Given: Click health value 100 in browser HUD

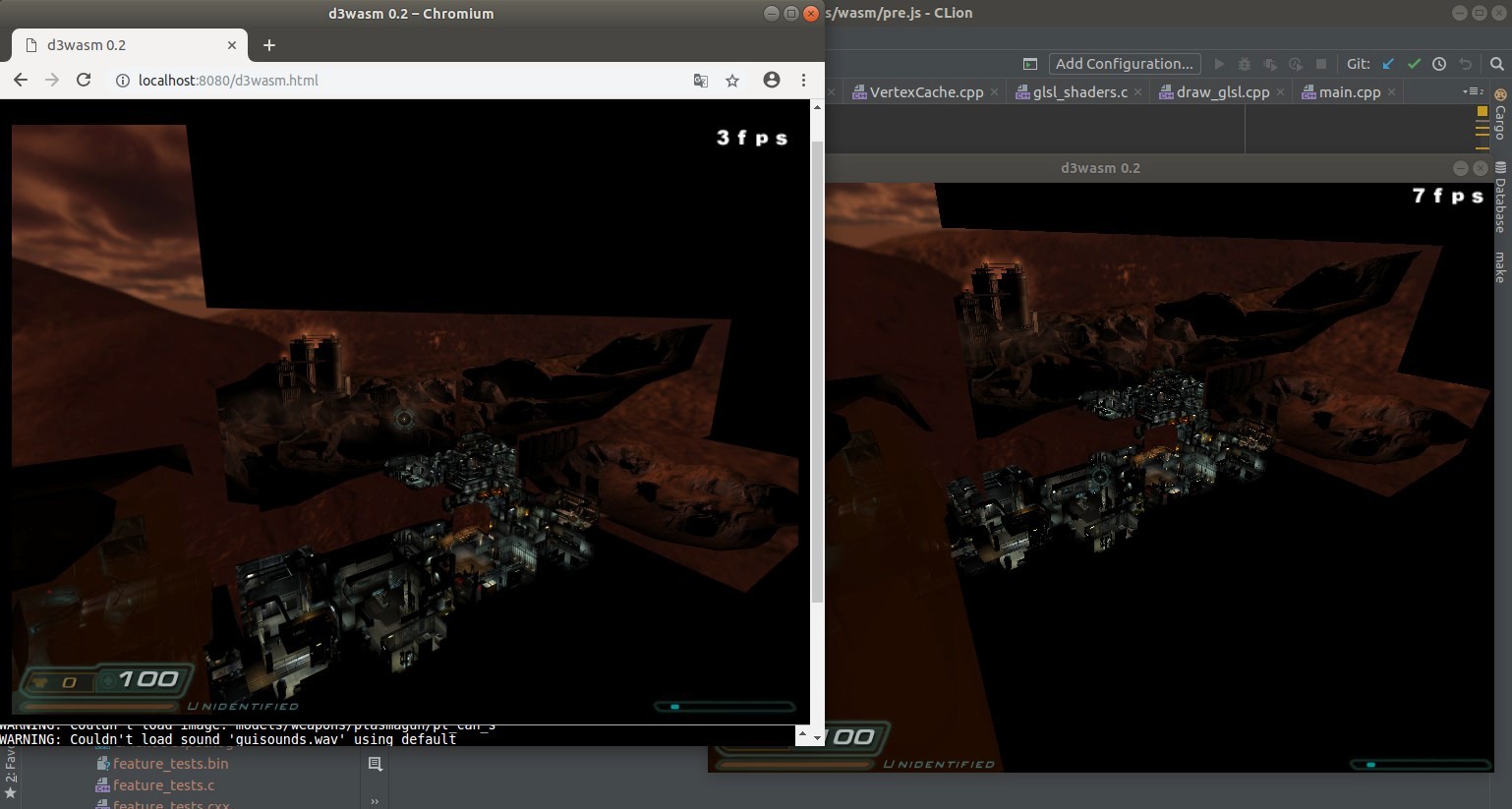Looking at the screenshot, I should (148, 679).
